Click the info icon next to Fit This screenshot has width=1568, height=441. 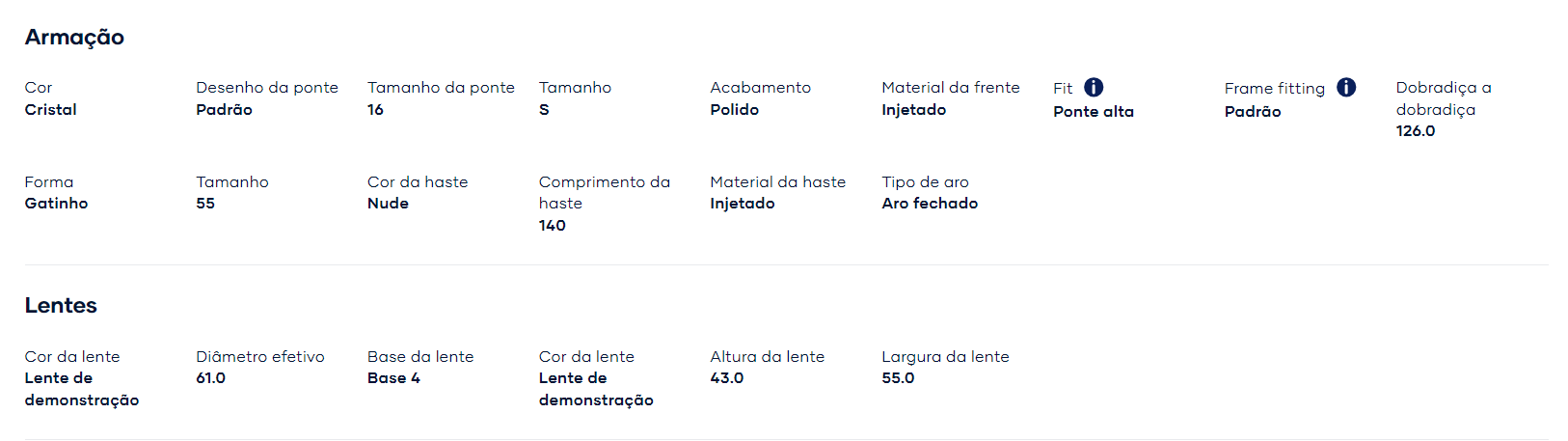(1094, 88)
